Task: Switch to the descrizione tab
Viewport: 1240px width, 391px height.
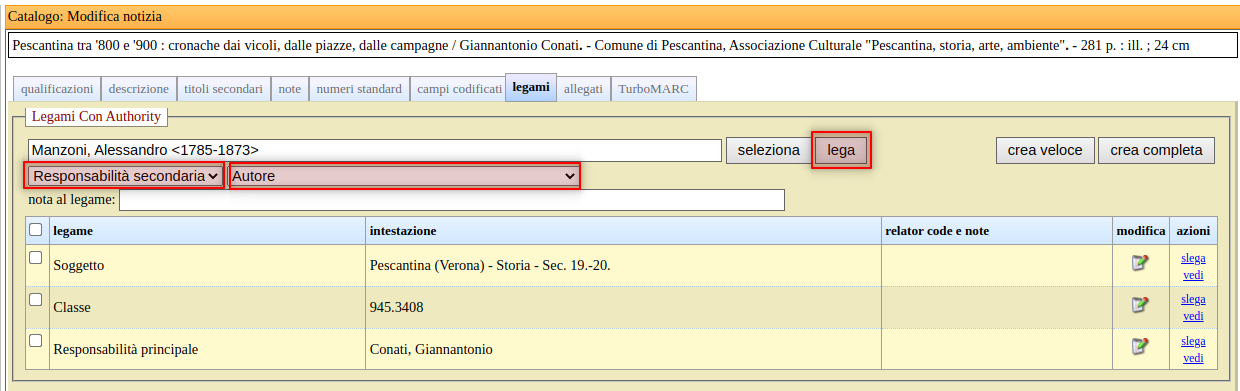Action: pyautogui.click(x=139, y=89)
